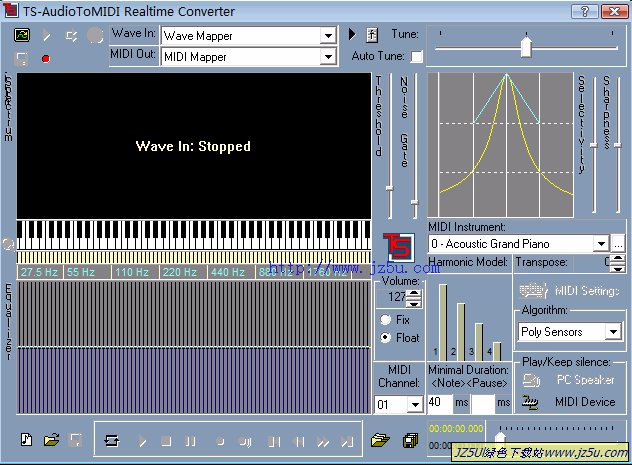Screen dimensions: 632x465
Task: Click the 440 Hz frequency label
Action: [228, 272]
